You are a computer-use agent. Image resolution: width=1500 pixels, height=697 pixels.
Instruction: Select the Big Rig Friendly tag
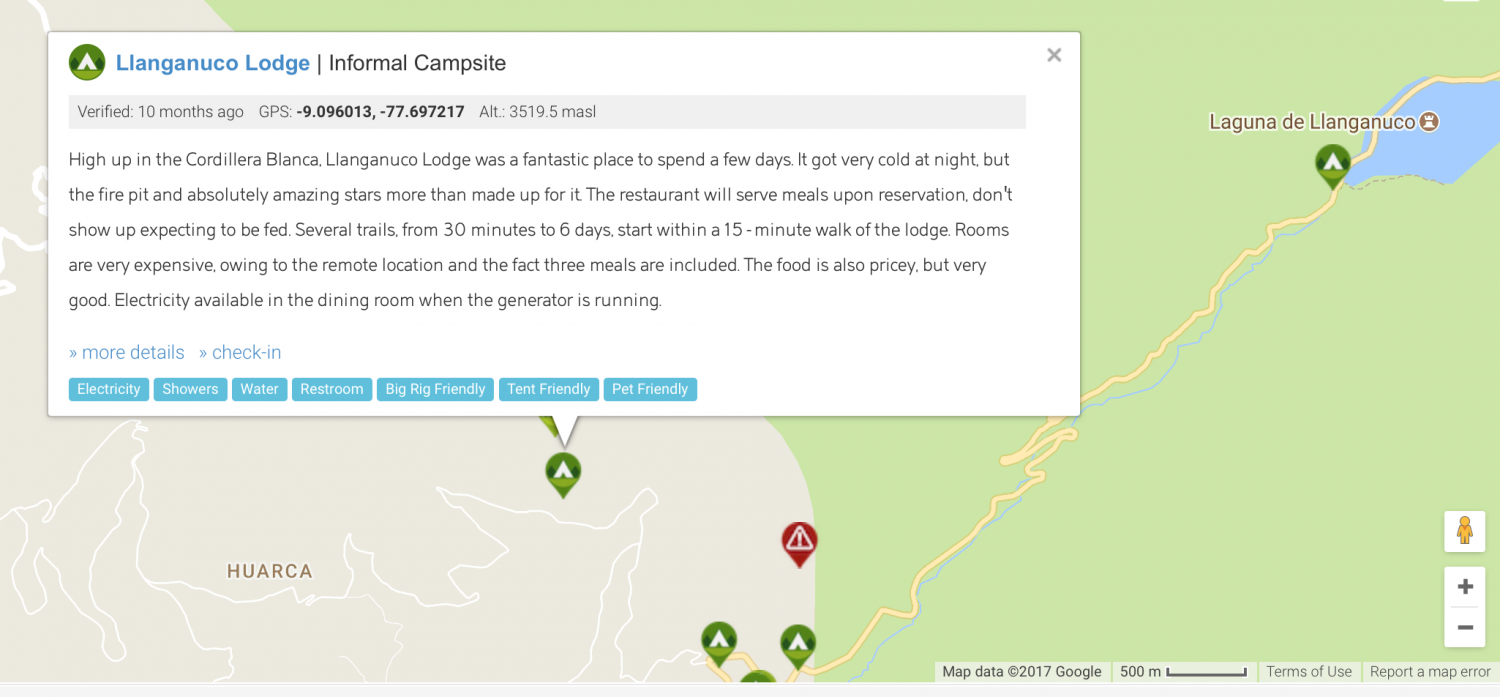435,389
